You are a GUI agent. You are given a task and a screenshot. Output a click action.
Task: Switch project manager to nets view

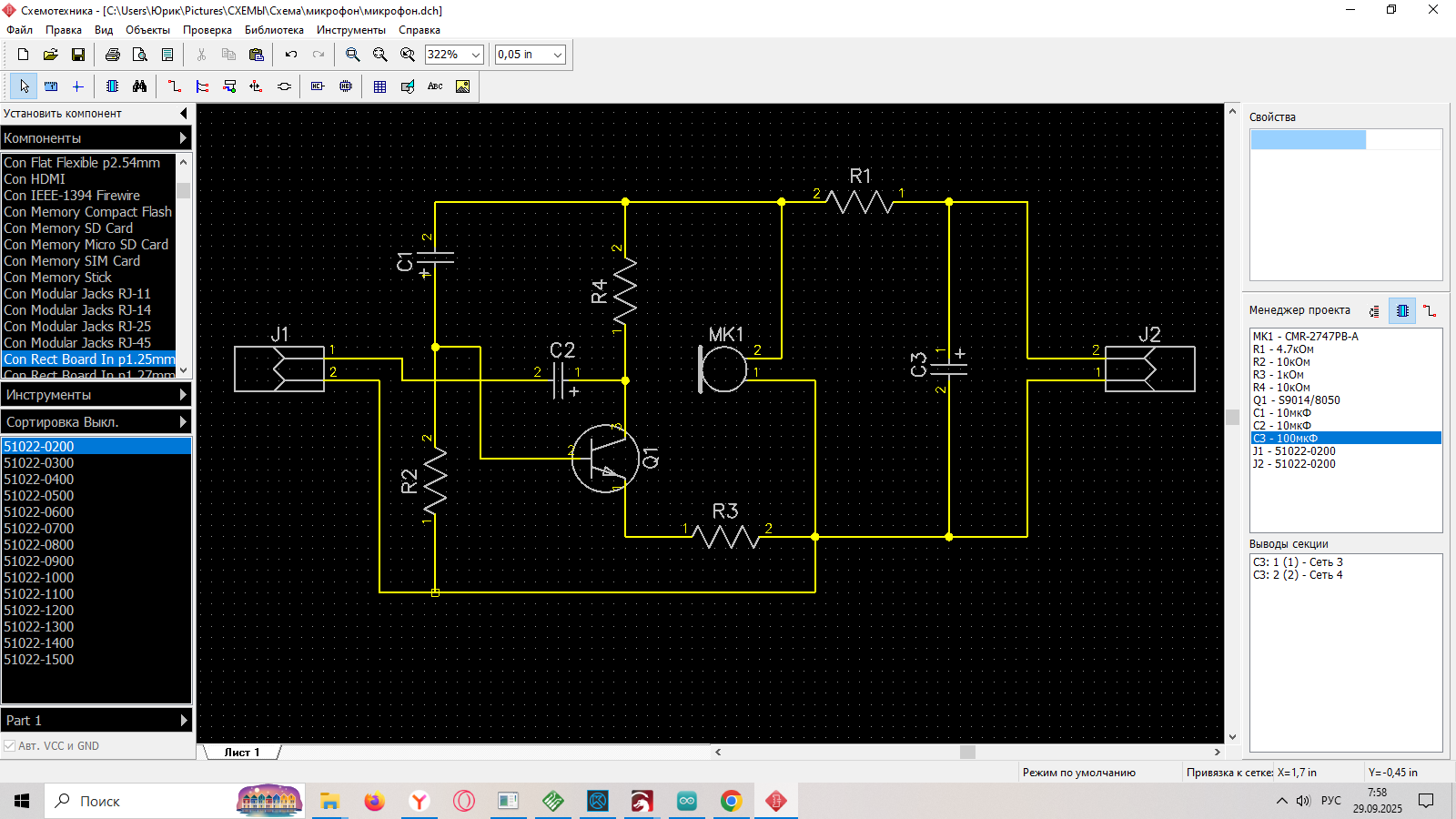click(1430, 311)
